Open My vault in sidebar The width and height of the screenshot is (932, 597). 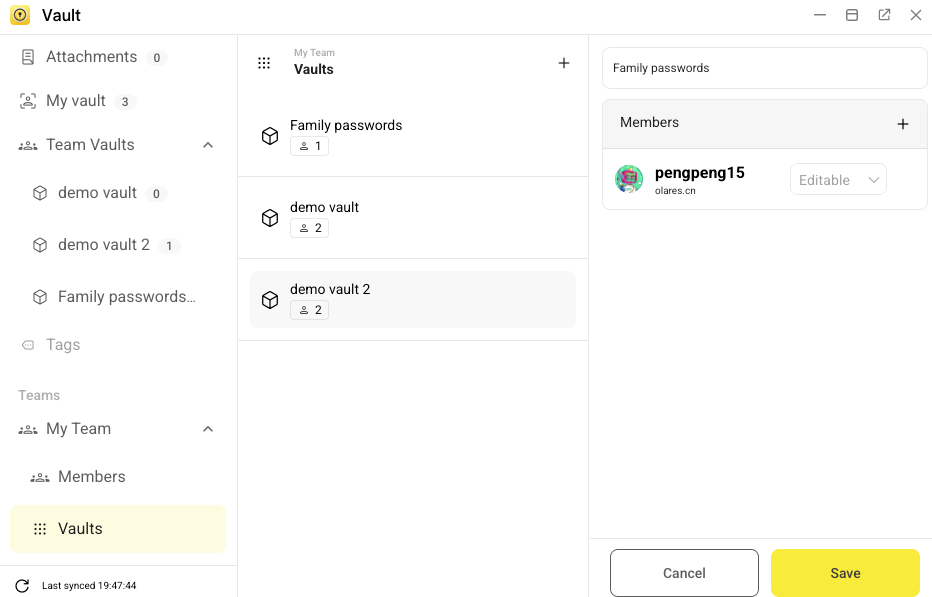(x=76, y=101)
